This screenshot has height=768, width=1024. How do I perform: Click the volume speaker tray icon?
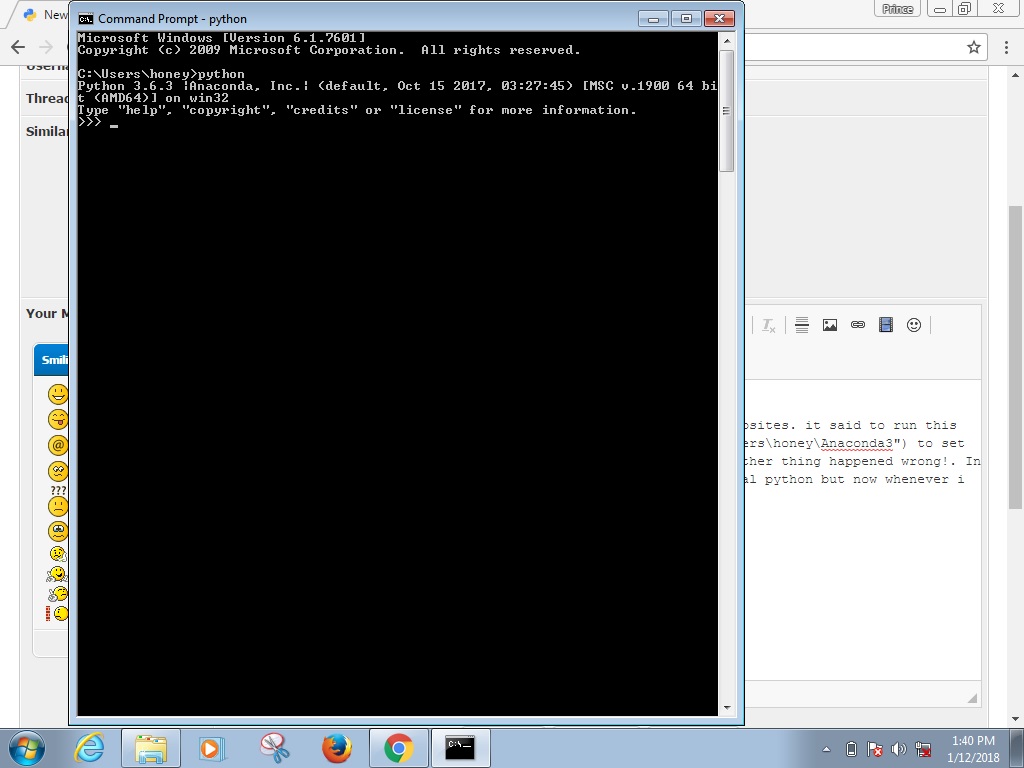click(897, 749)
